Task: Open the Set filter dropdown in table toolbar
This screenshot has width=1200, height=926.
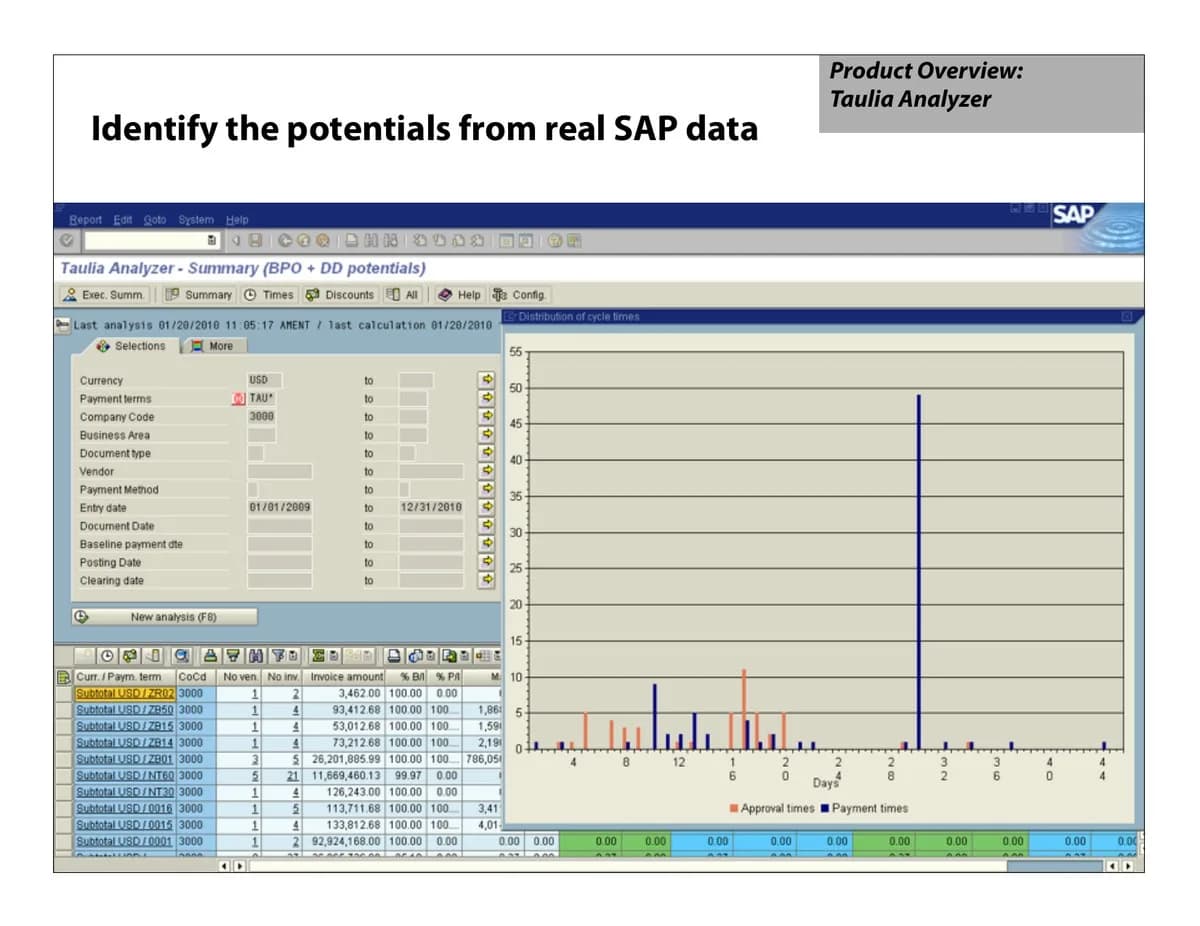Action: click(x=293, y=656)
